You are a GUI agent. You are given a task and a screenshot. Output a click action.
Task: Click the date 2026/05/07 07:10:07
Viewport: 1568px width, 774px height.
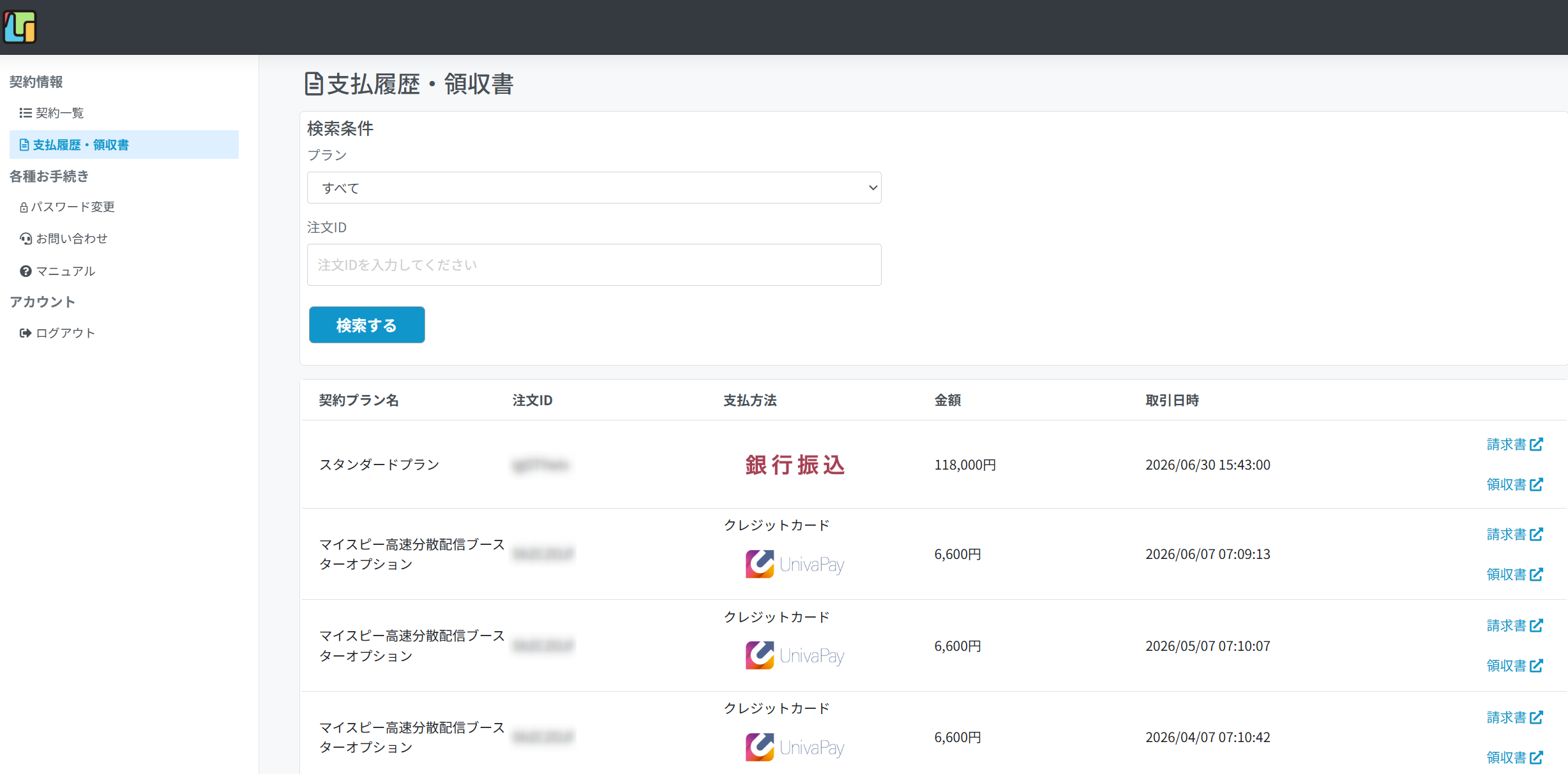(x=1208, y=646)
